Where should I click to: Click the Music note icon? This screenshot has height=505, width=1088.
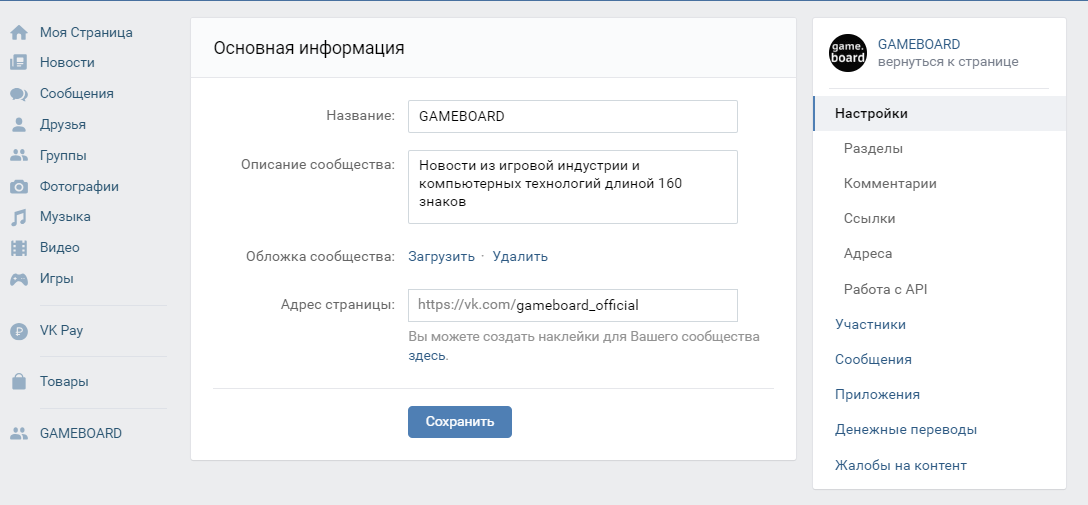pos(18,217)
